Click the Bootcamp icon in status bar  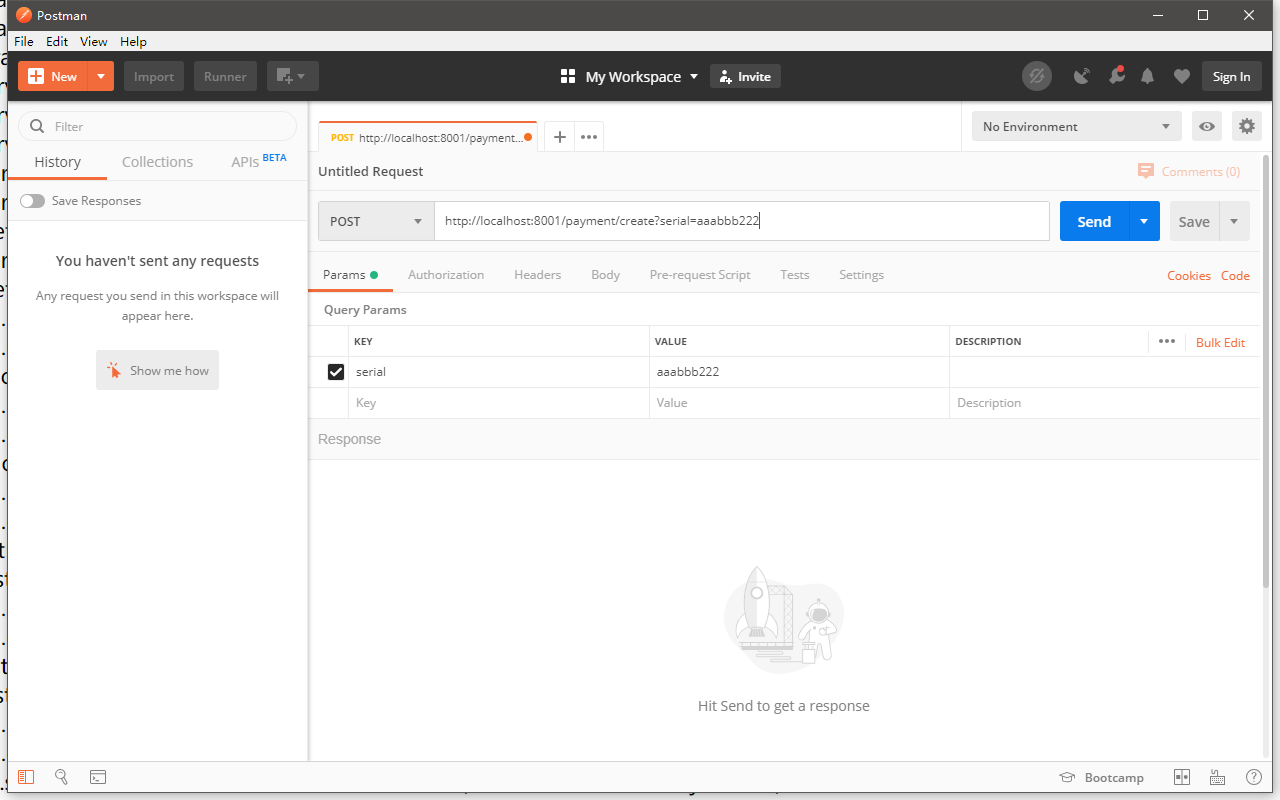[1068, 777]
